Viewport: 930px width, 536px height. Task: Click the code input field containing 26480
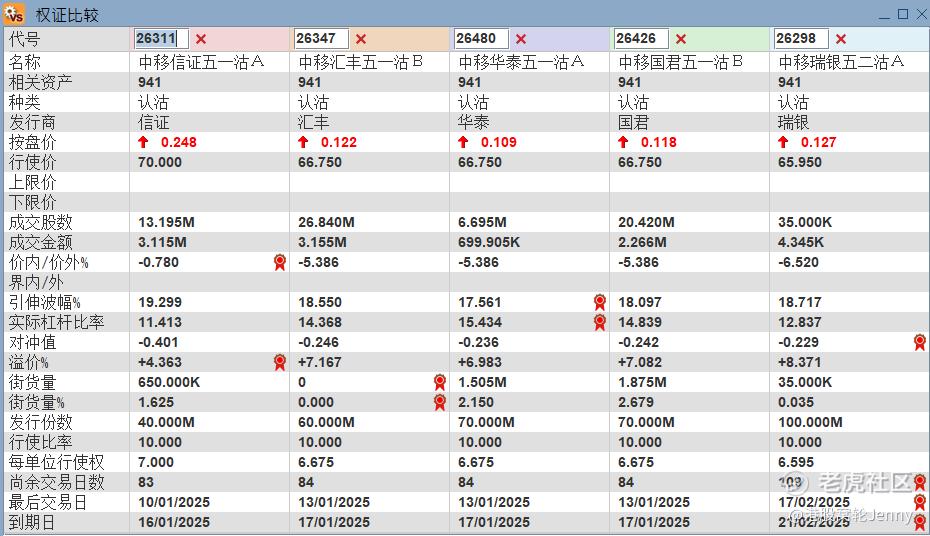coord(481,39)
